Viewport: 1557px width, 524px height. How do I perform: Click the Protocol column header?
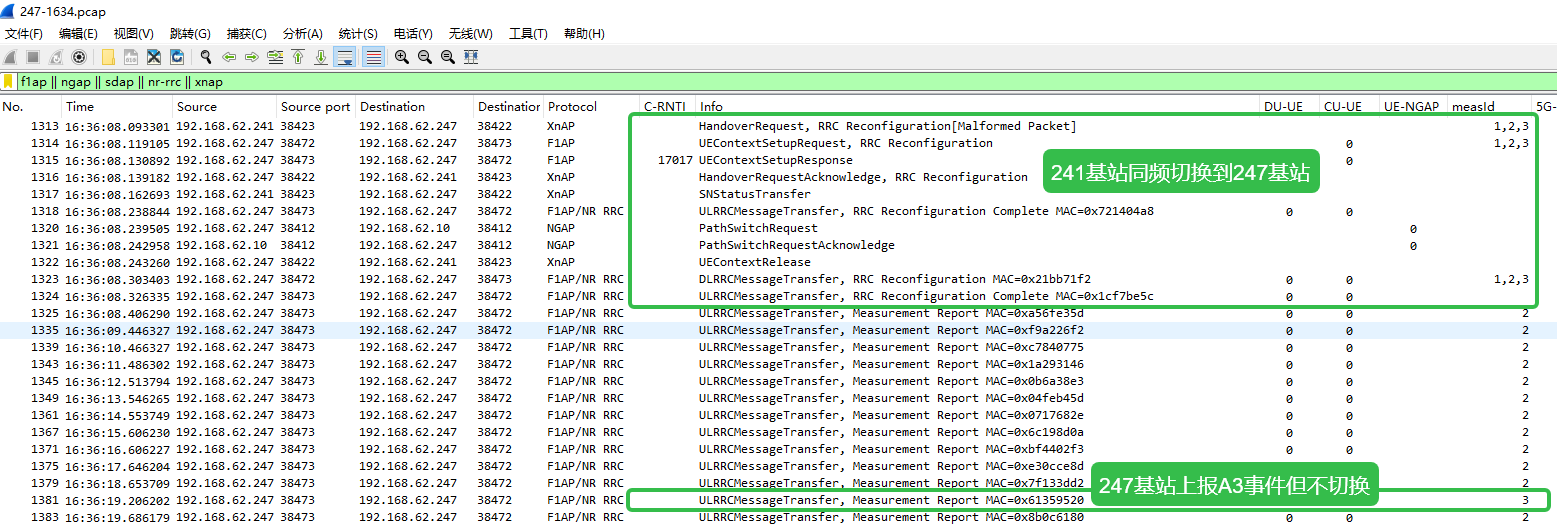tap(572, 106)
